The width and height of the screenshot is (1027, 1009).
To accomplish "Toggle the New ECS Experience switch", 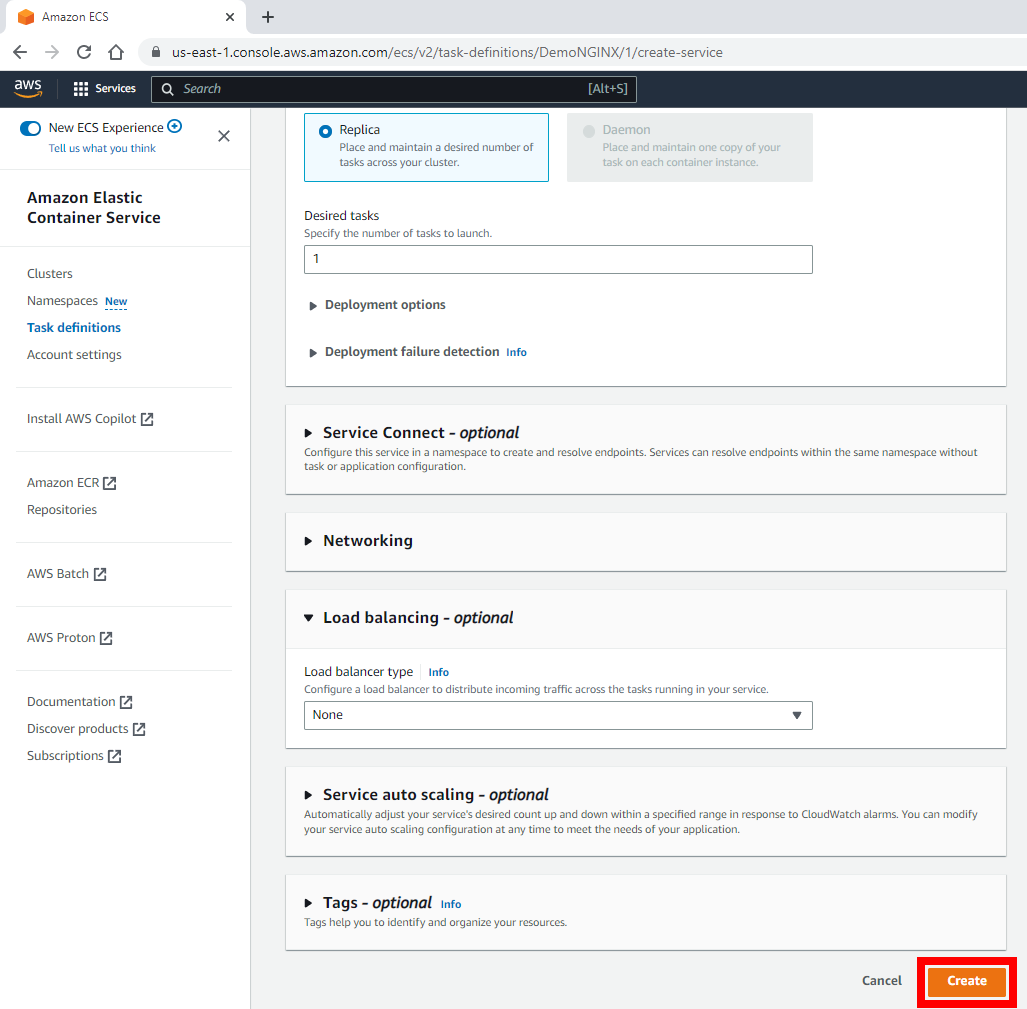I will 31,128.
